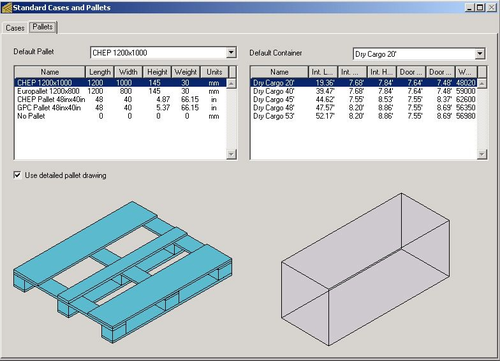Switch to the Cases tab

pyautogui.click(x=15, y=28)
